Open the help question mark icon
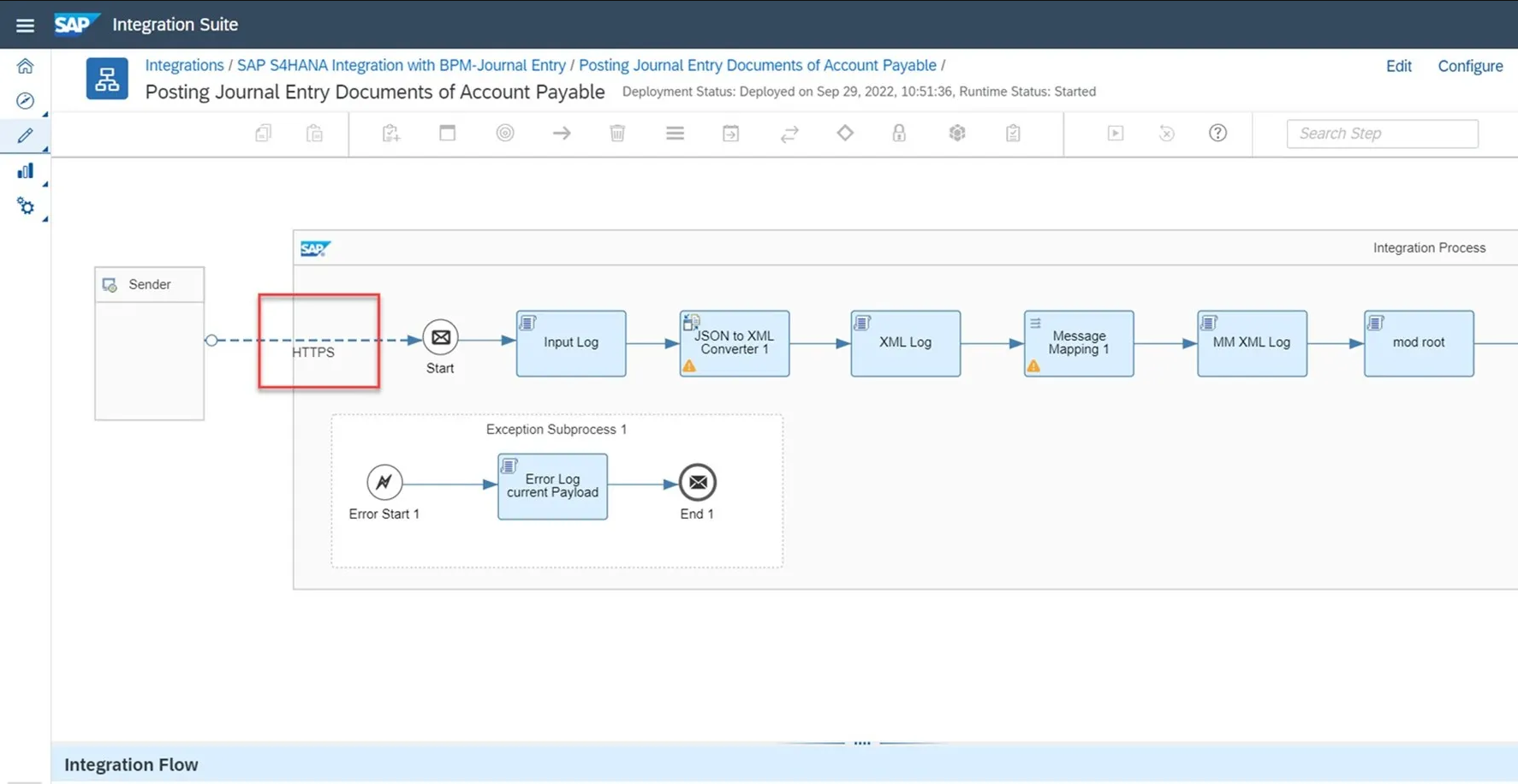 tap(1217, 133)
